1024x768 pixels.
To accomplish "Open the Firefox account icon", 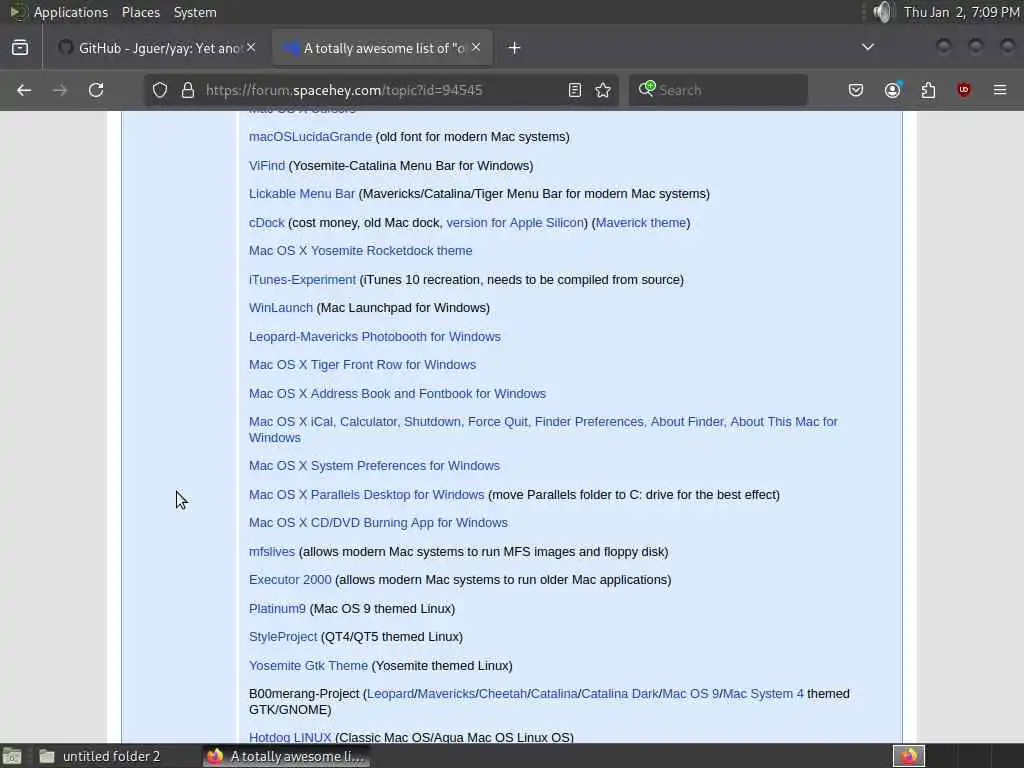I will (893, 90).
